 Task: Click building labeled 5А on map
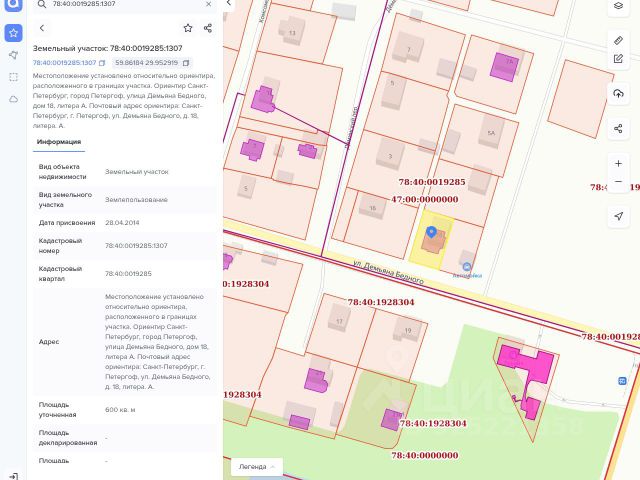click(x=491, y=133)
